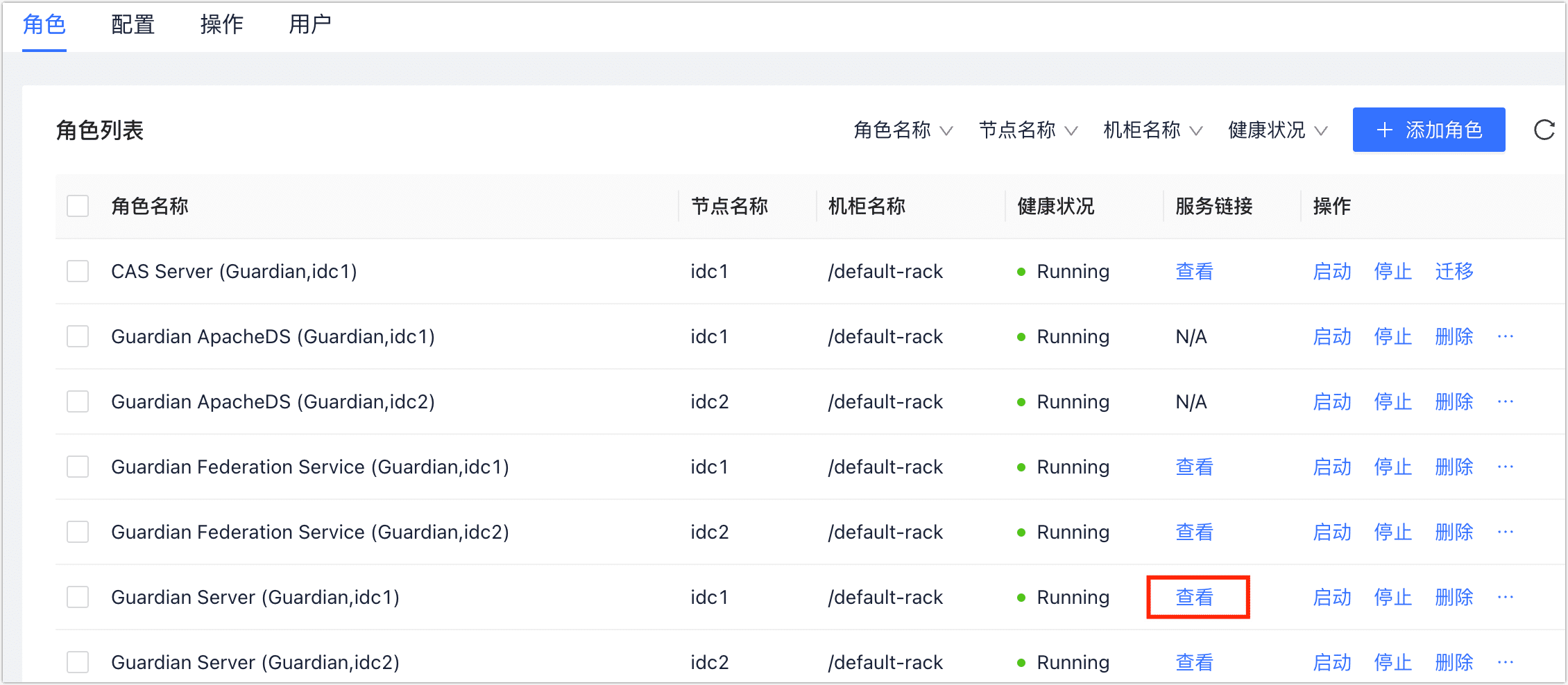
Task: Expand the 健康状况 filter dropdown
Action: 1278,130
